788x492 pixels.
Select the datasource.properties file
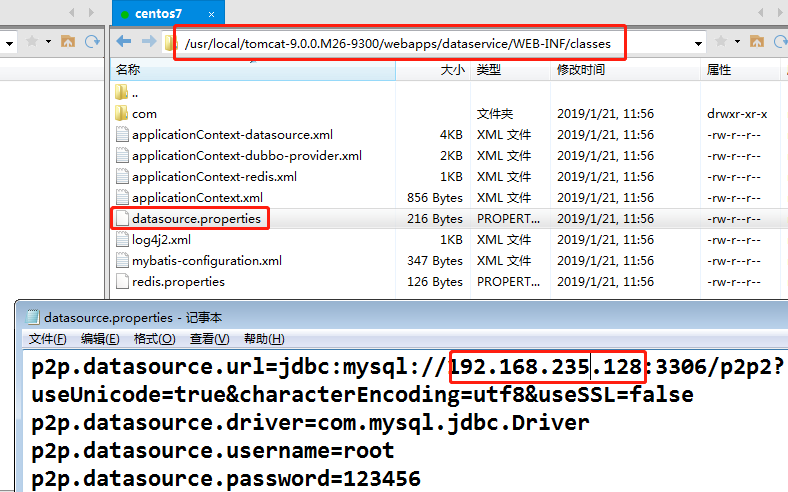195,218
